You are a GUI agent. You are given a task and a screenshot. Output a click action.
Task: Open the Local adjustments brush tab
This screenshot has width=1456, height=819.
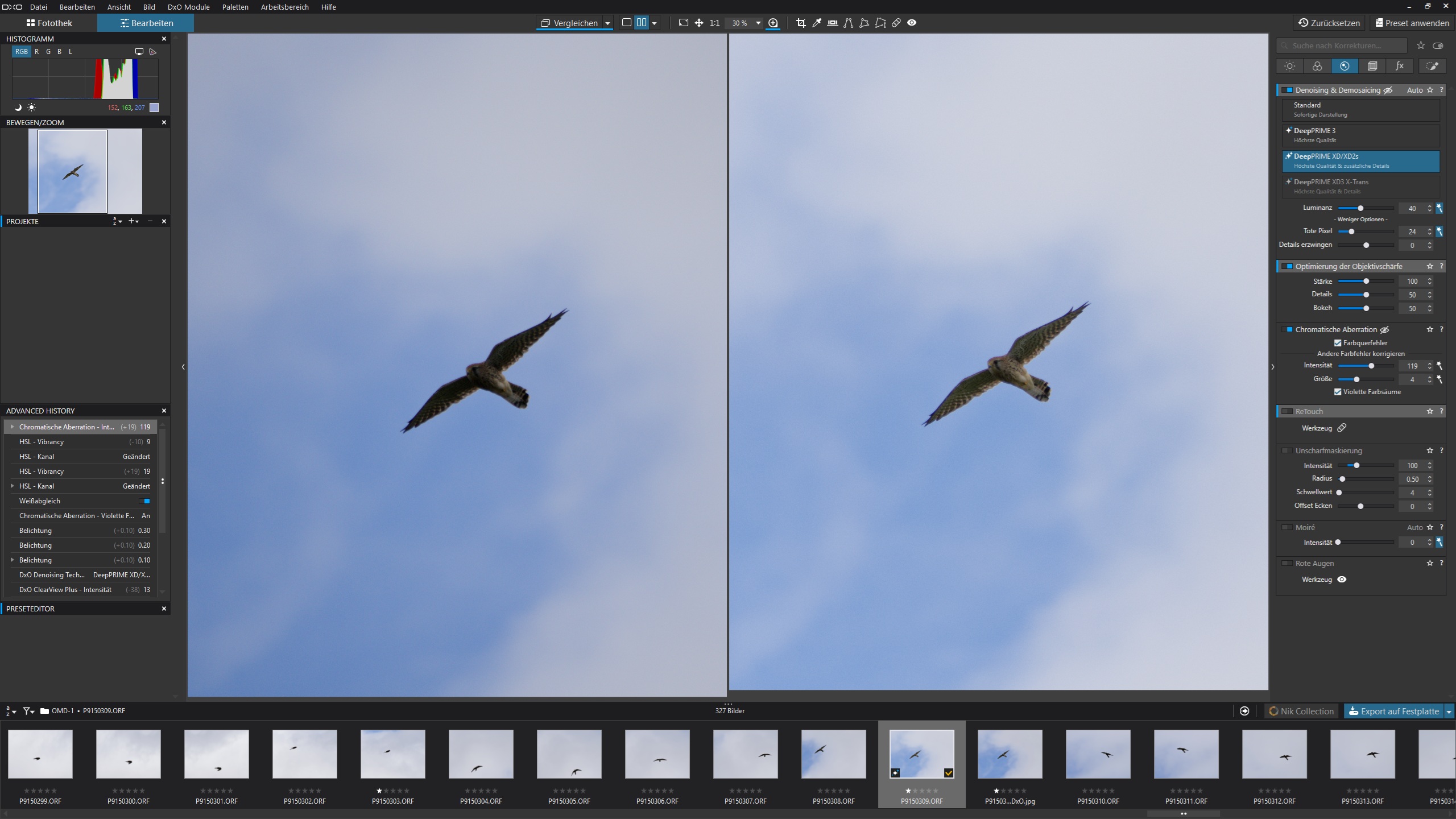(x=1432, y=66)
